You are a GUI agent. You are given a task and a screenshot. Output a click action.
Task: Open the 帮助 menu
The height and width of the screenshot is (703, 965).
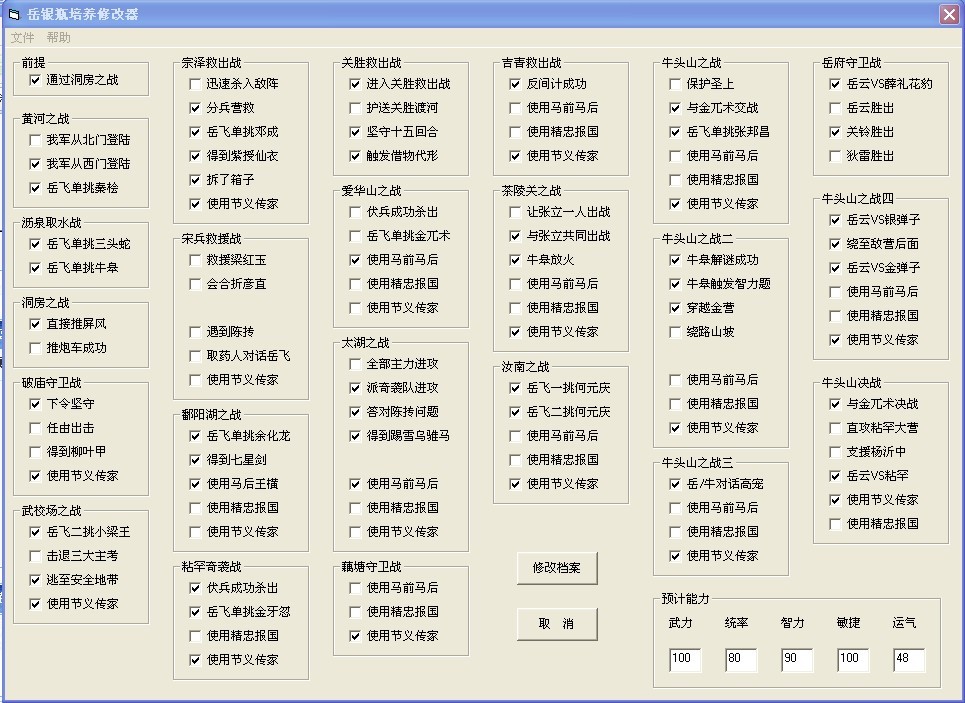pyautogui.click(x=58, y=38)
